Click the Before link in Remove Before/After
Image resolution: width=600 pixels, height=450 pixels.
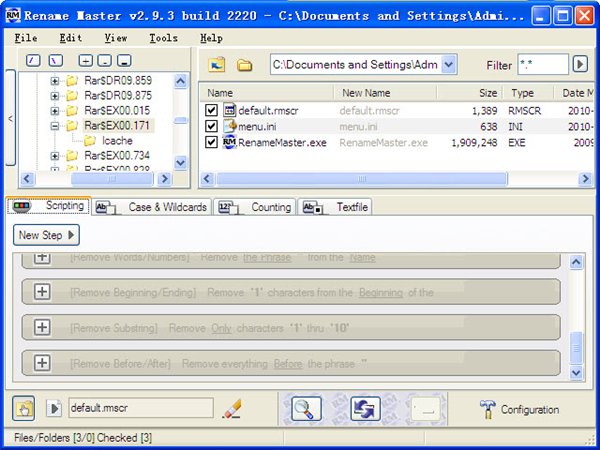coord(288,364)
